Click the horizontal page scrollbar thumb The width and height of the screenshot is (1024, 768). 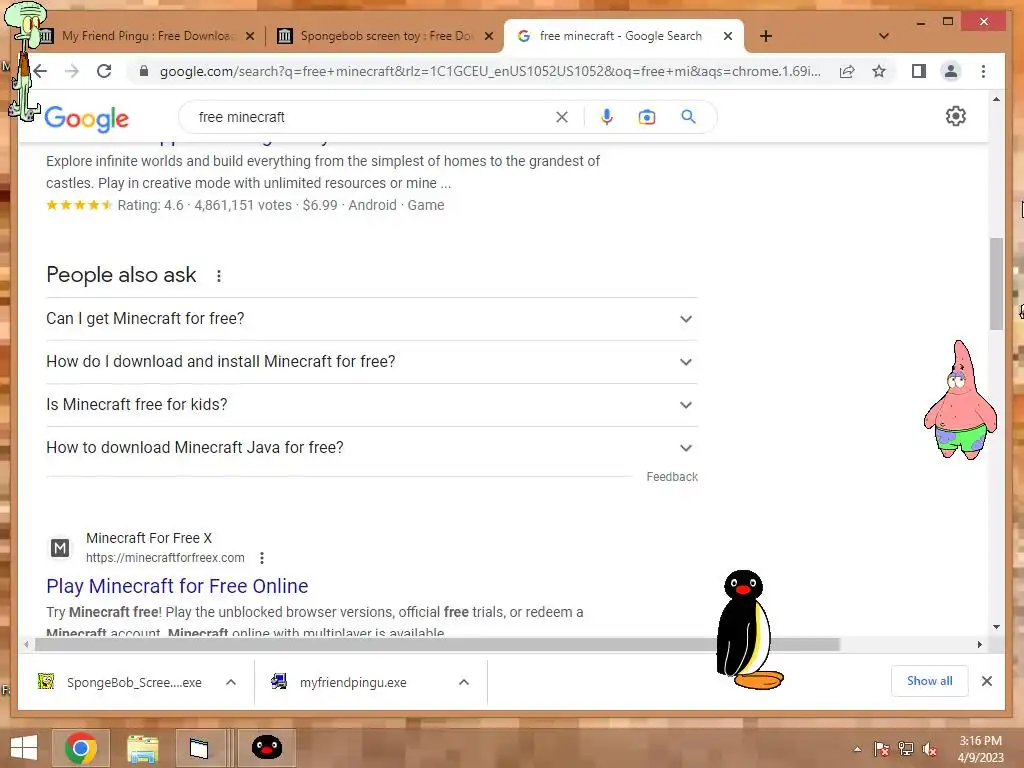(437, 645)
